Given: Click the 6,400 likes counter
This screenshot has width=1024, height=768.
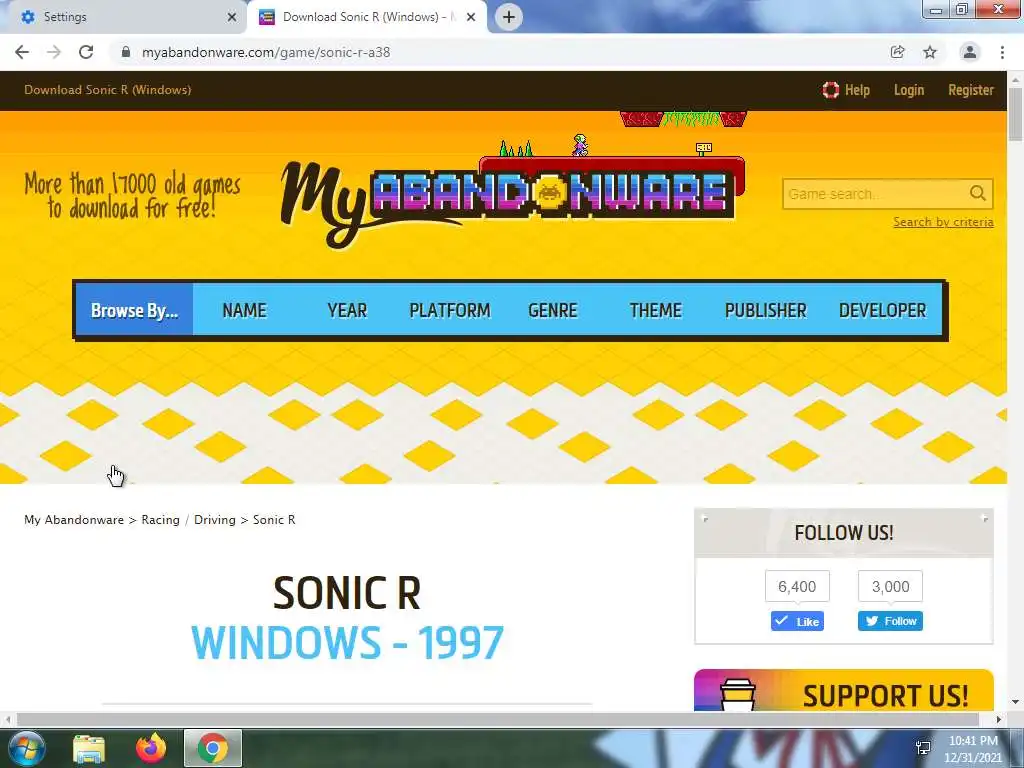Looking at the screenshot, I should click(797, 586).
